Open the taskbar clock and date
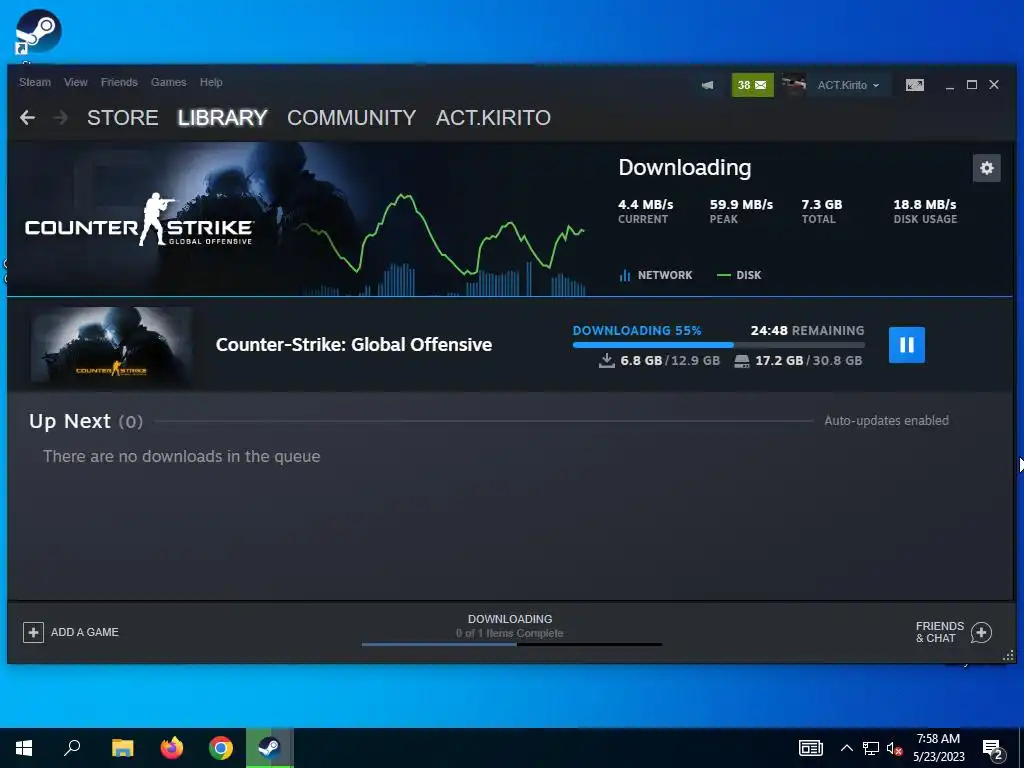Viewport: 1024px width, 768px height. tap(938, 748)
